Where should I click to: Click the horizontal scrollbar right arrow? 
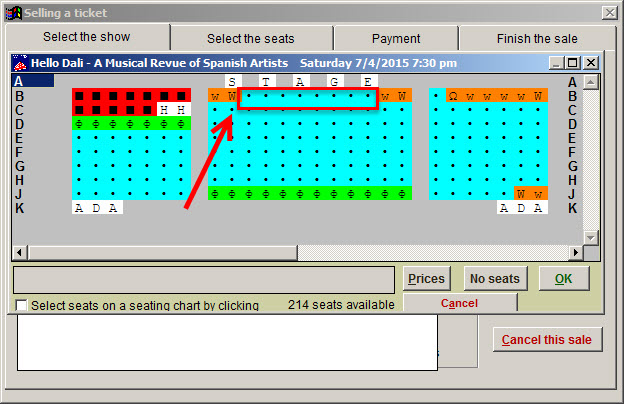point(575,252)
